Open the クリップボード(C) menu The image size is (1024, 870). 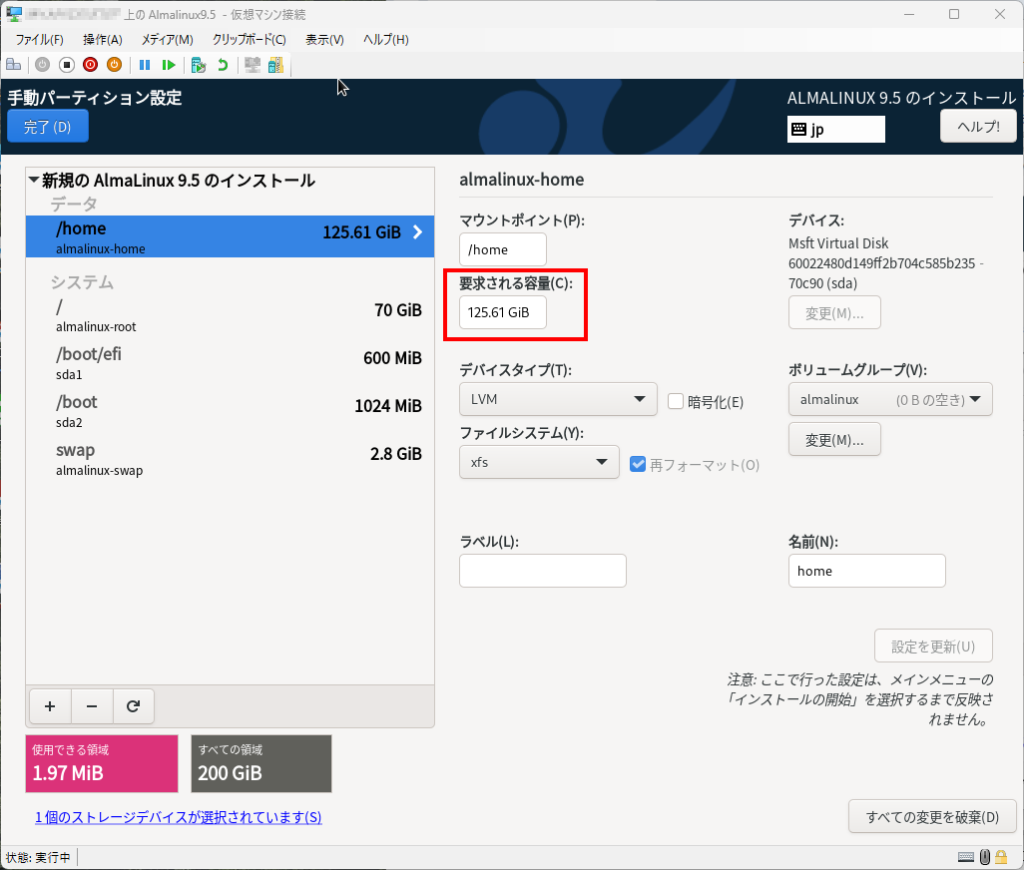249,39
